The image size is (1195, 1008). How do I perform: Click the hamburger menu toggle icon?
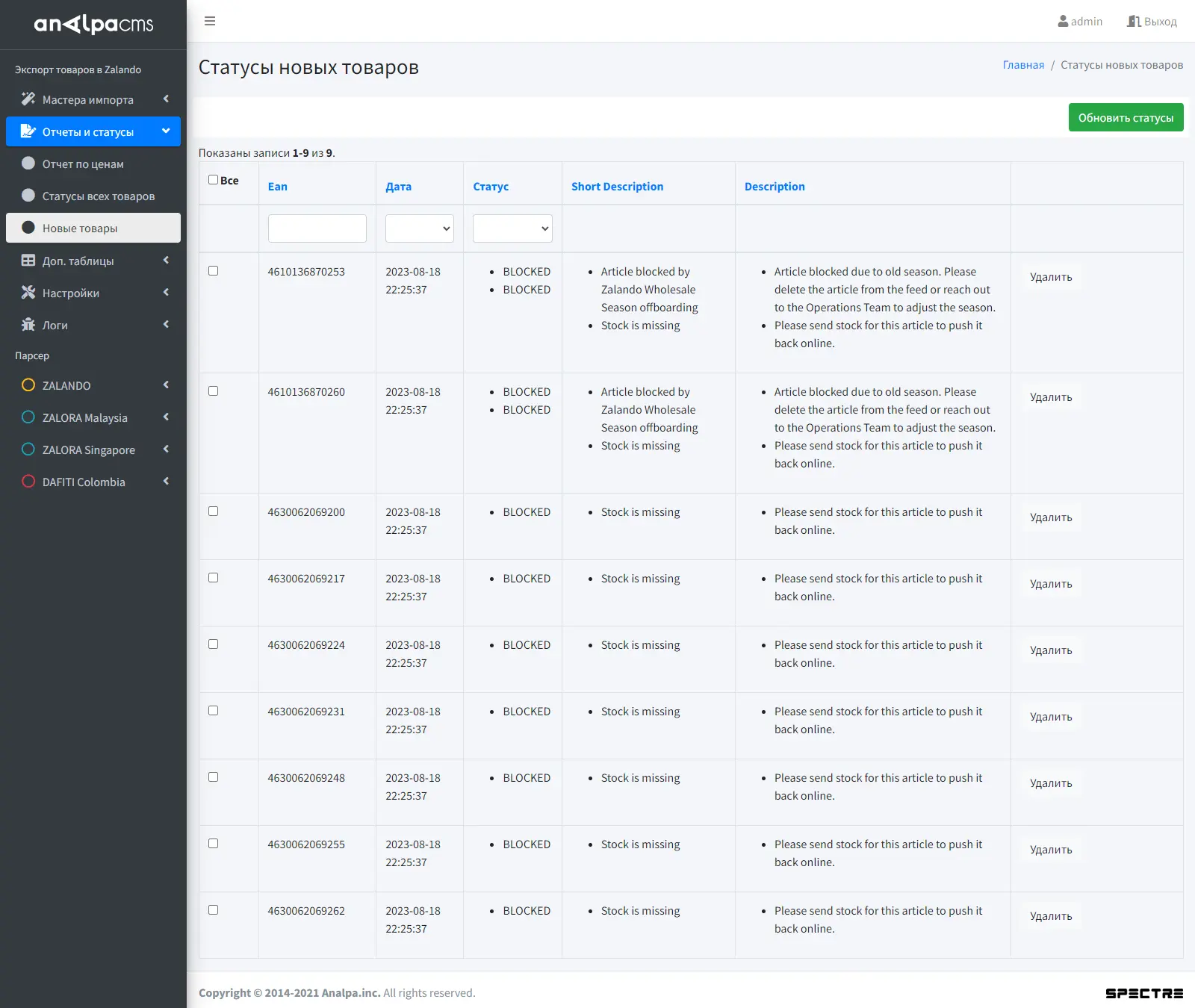coord(210,21)
